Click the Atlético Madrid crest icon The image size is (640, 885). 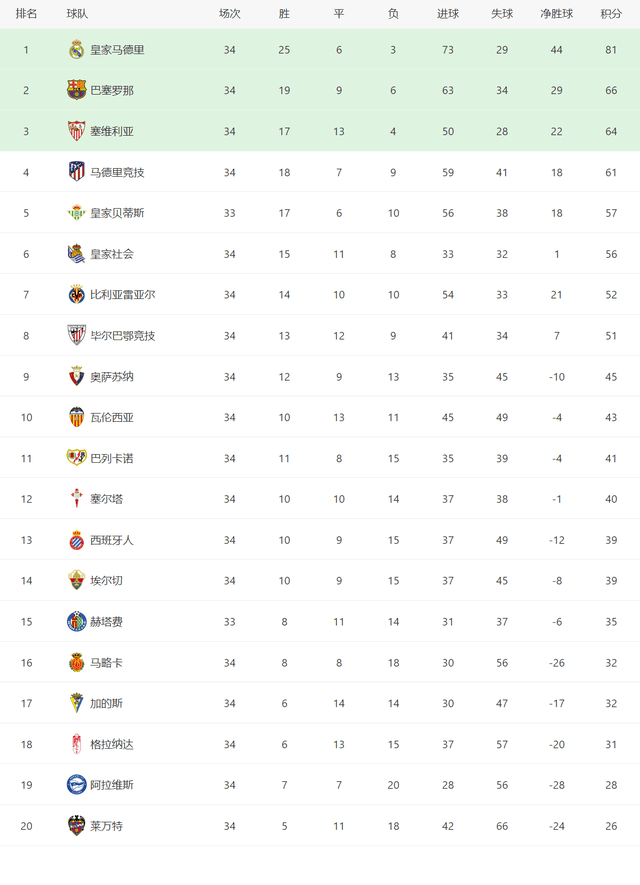76,172
